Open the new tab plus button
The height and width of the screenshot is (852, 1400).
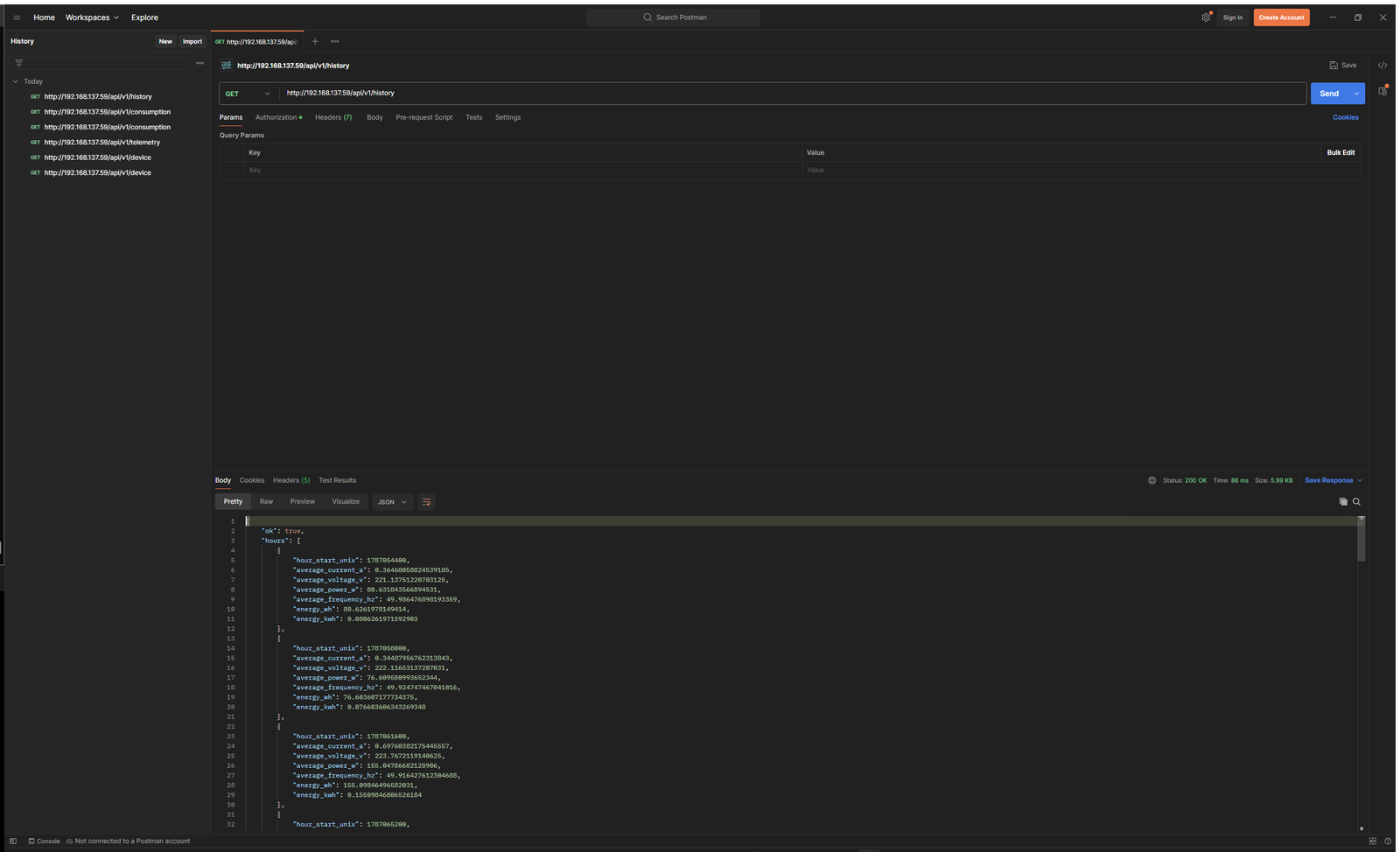[x=315, y=41]
